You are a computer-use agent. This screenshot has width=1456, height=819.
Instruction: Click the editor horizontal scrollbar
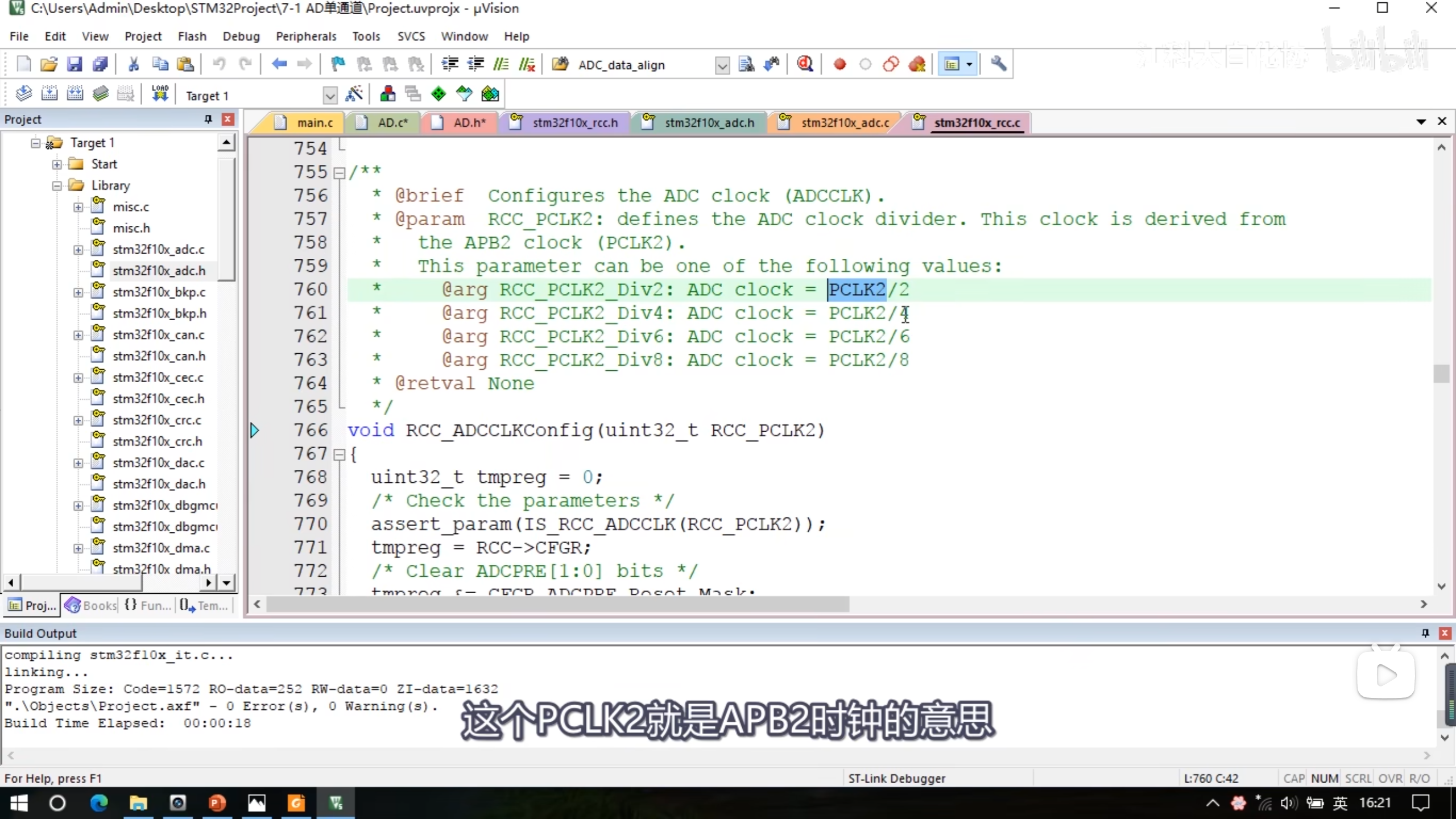point(557,604)
